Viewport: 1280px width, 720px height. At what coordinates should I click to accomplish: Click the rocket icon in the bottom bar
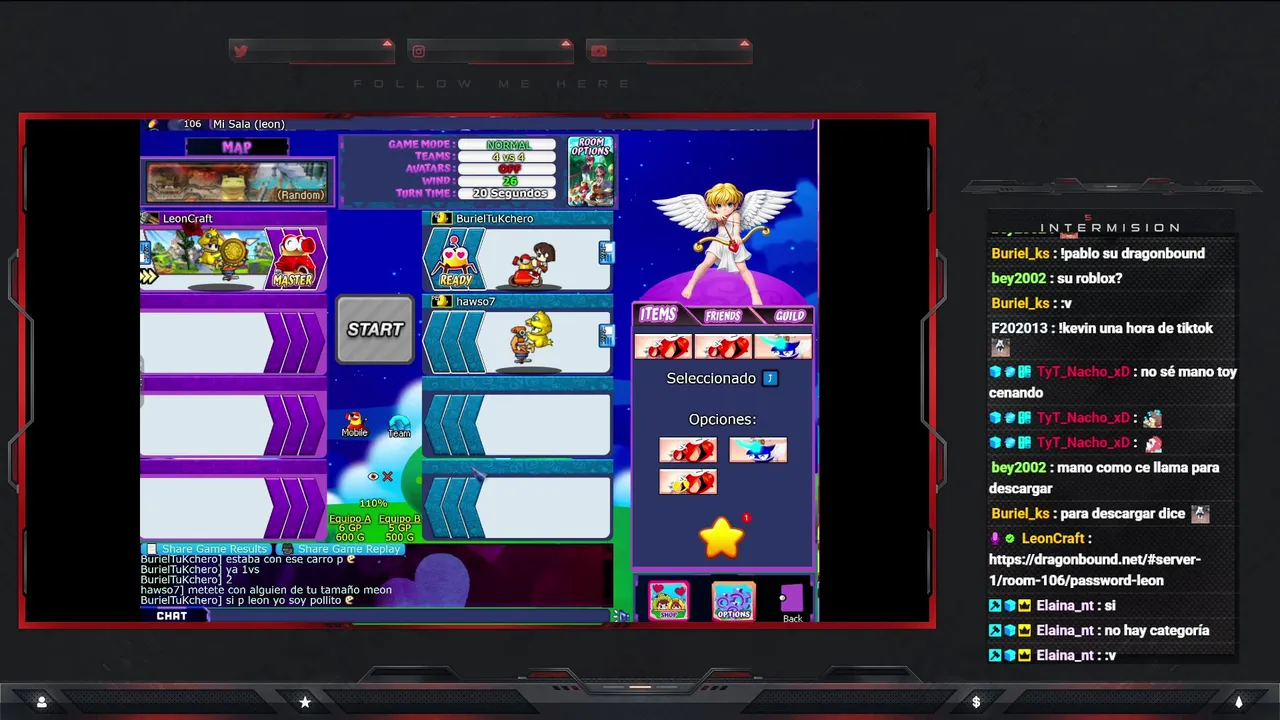pos(1239,702)
